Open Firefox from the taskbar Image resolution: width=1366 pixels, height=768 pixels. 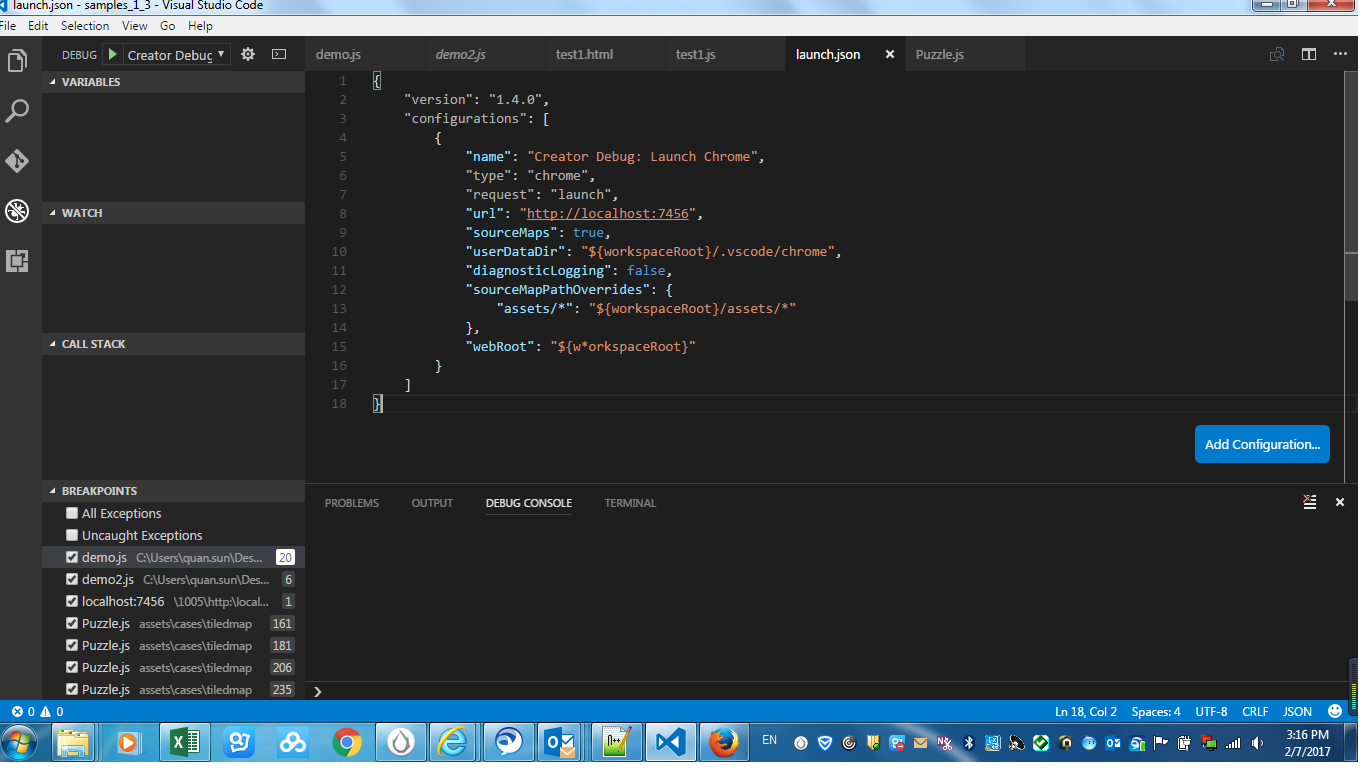pos(723,743)
